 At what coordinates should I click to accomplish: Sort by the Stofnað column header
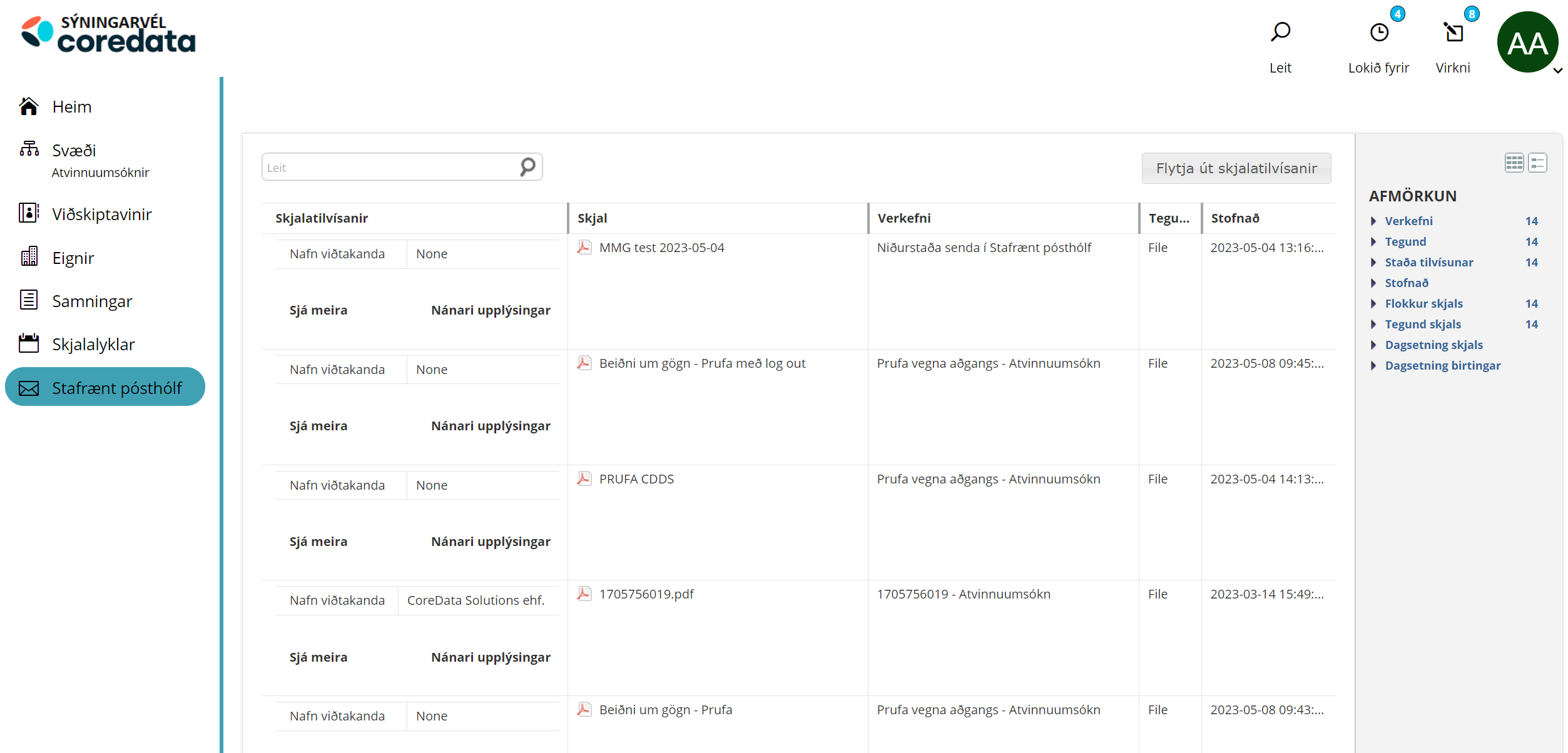(1235, 218)
